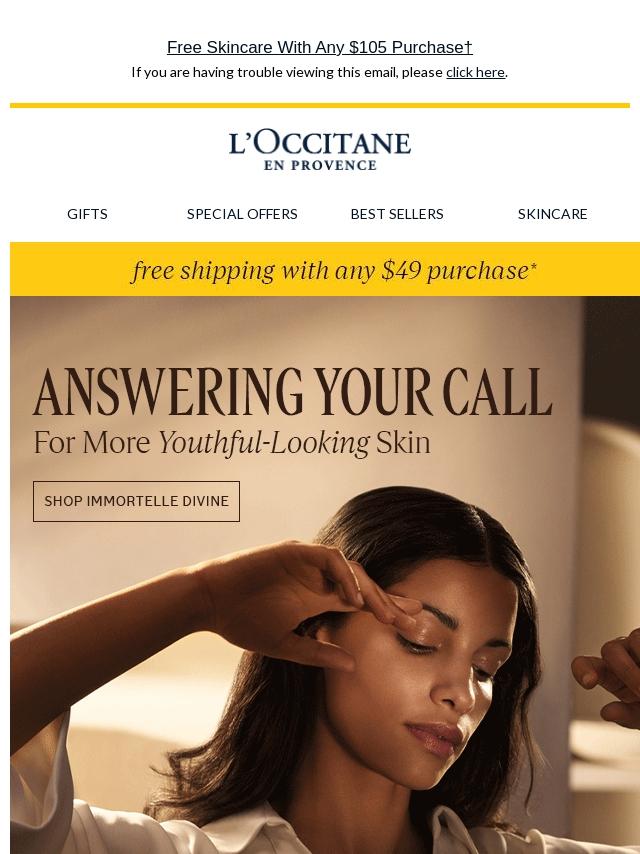Click the "trouble viewing this email" text

click(295, 72)
